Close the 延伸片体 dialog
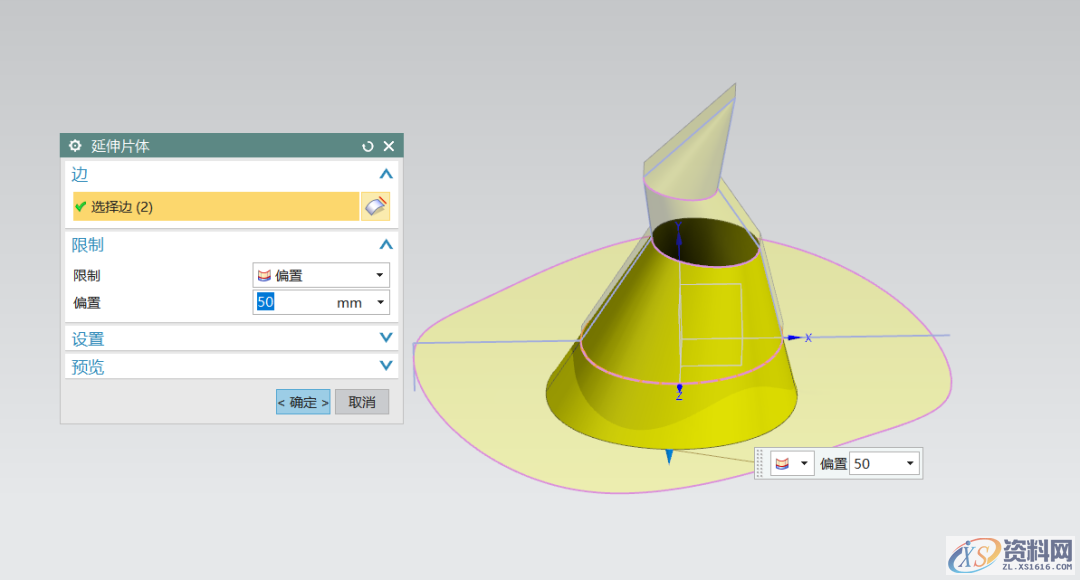Screen dimensions: 1080x580 (x=389, y=146)
